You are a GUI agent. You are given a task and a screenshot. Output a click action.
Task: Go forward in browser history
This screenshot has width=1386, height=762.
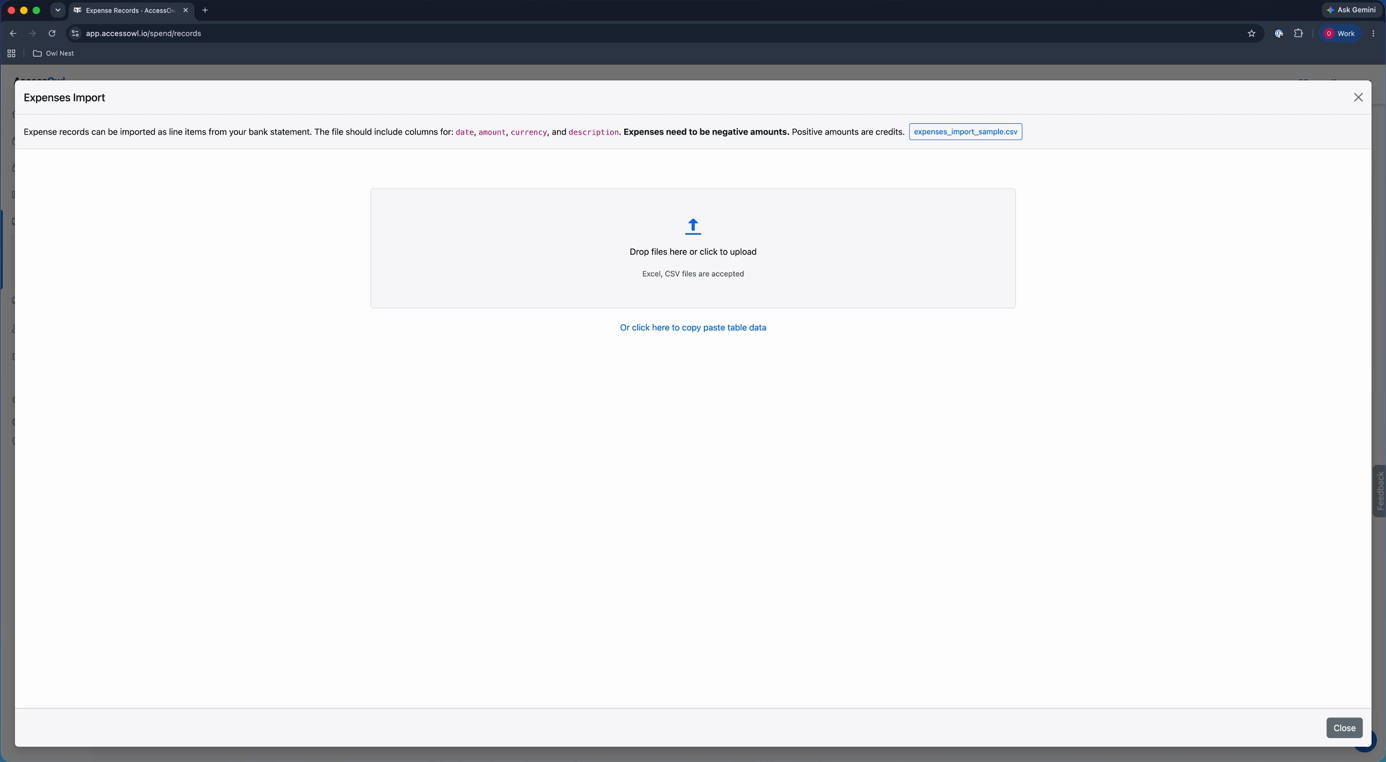tap(32, 33)
